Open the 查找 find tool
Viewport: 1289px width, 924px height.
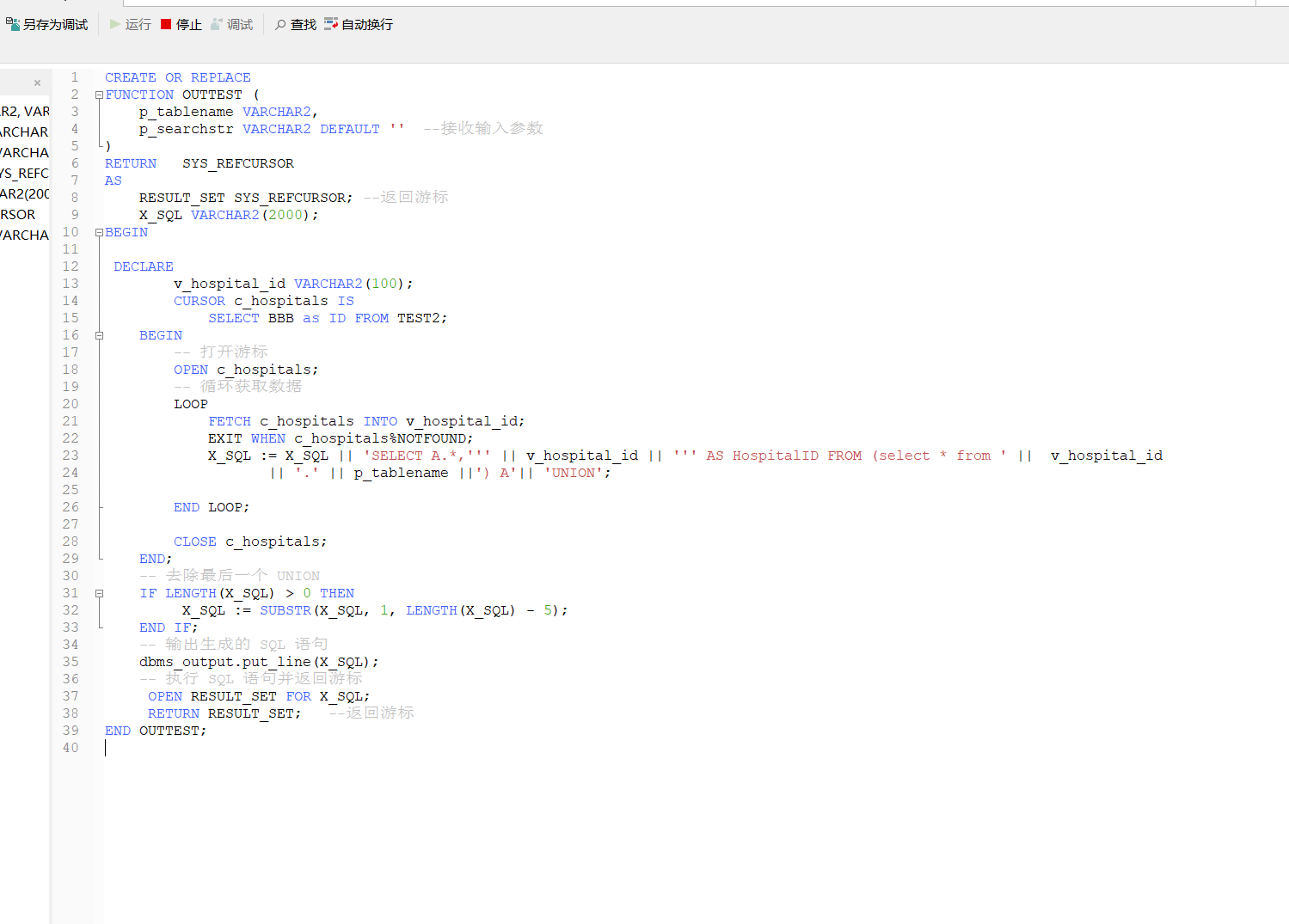pos(296,25)
